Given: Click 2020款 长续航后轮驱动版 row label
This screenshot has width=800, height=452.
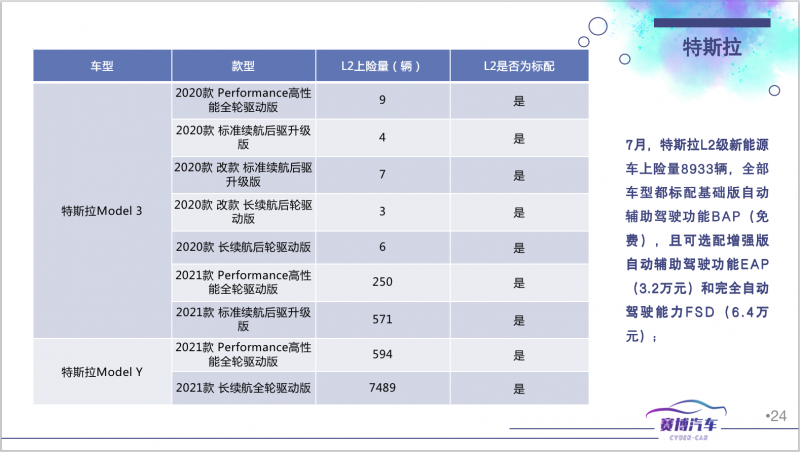Looking at the screenshot, I should pyautogui.click(x=243, y=247).
